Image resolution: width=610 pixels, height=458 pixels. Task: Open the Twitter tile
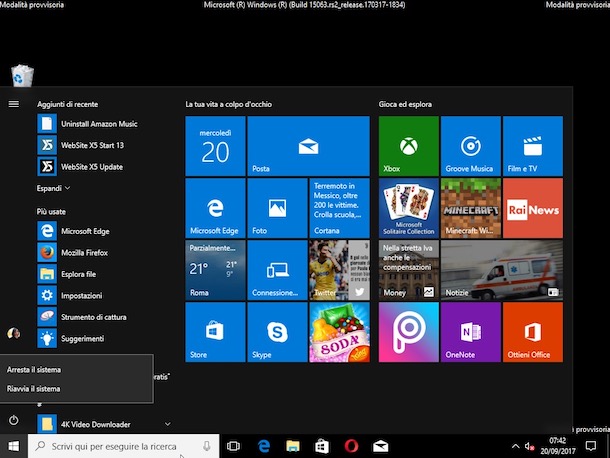339,270
